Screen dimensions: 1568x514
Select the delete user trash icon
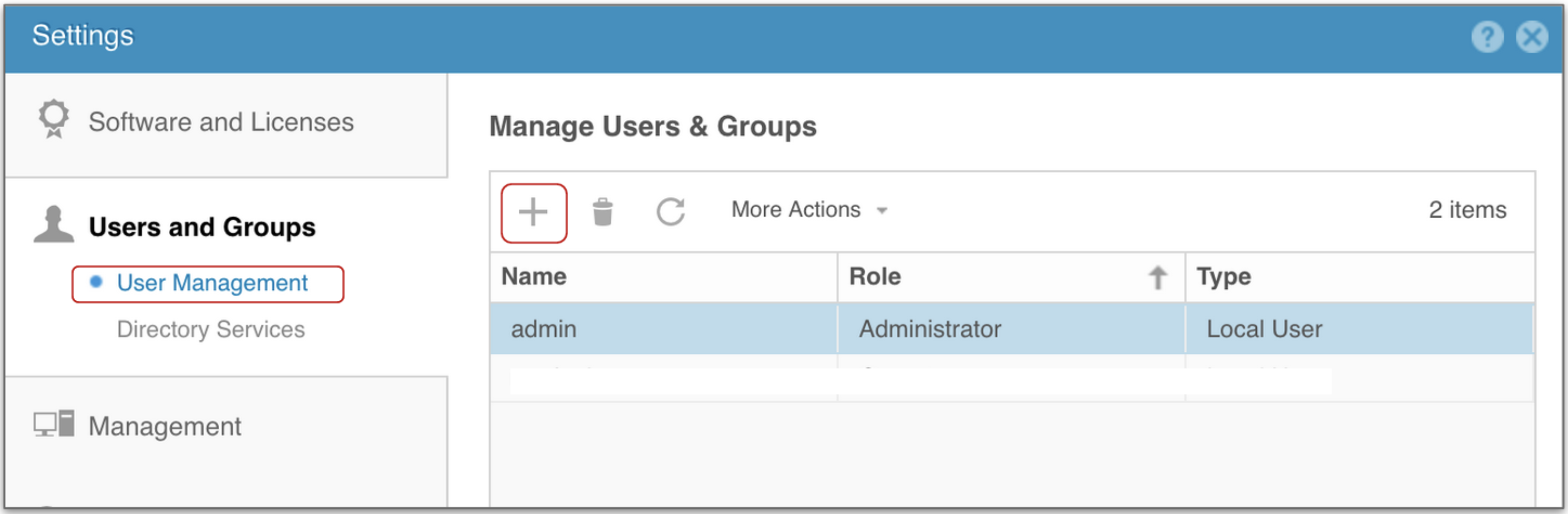(603, 212)
